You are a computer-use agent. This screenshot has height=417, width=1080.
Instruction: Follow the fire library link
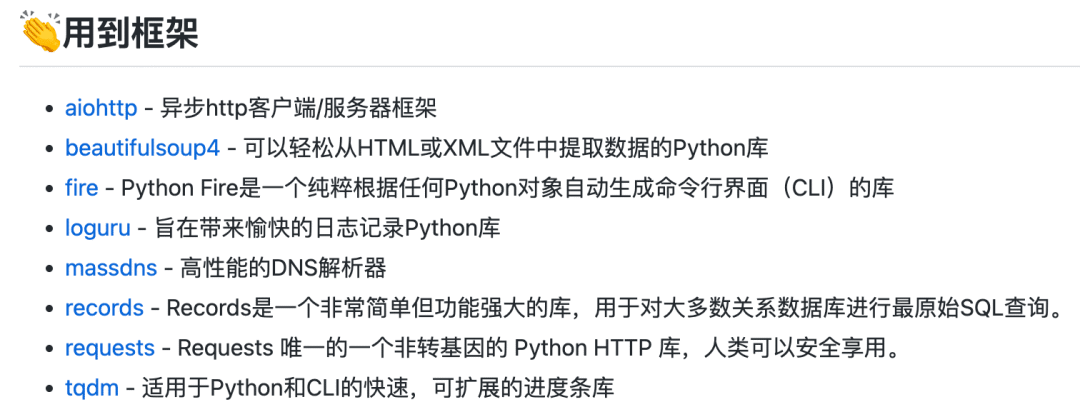82,188
